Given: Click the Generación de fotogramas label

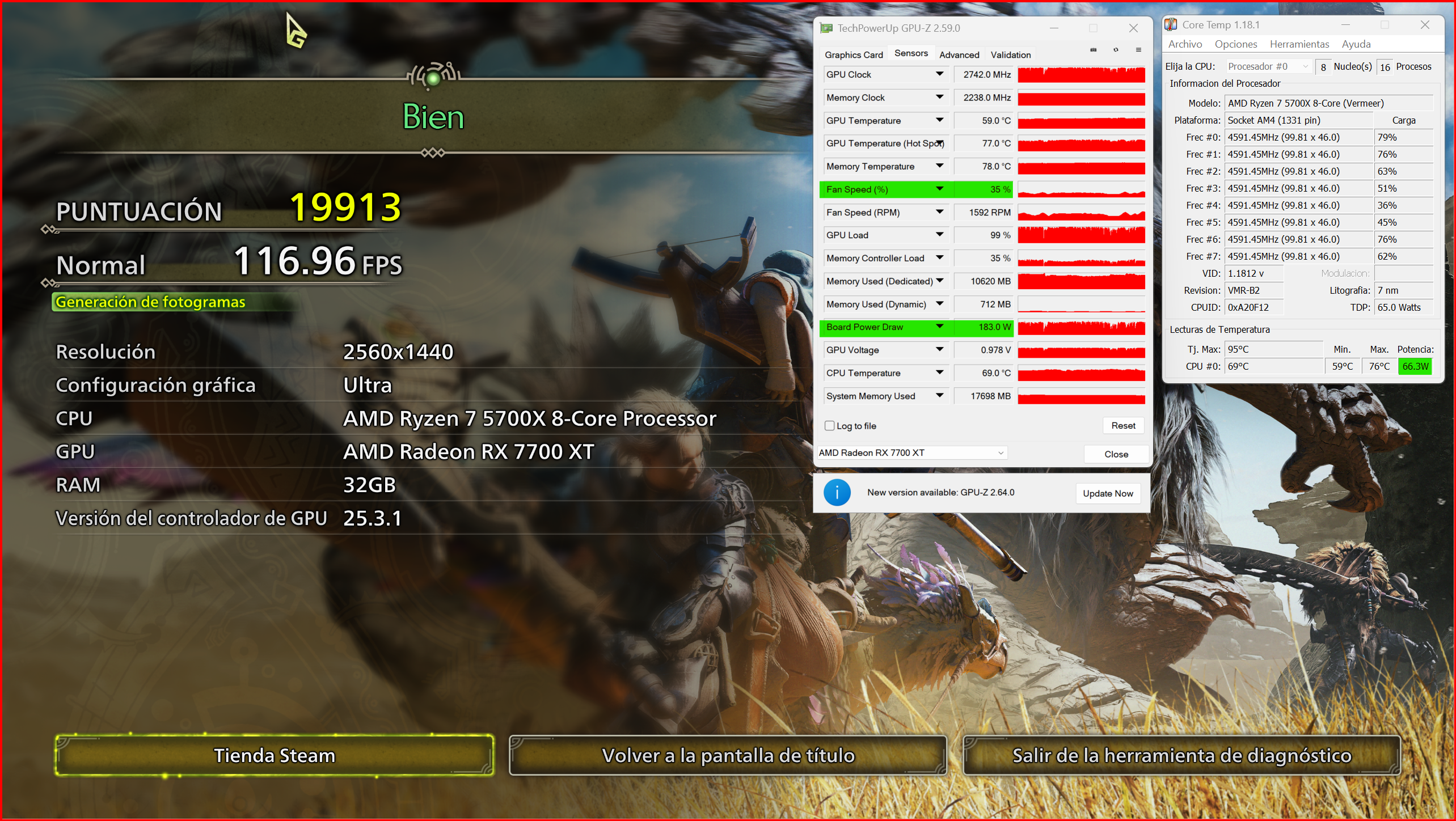Looking at the screenshot, I should coord(150,302).
